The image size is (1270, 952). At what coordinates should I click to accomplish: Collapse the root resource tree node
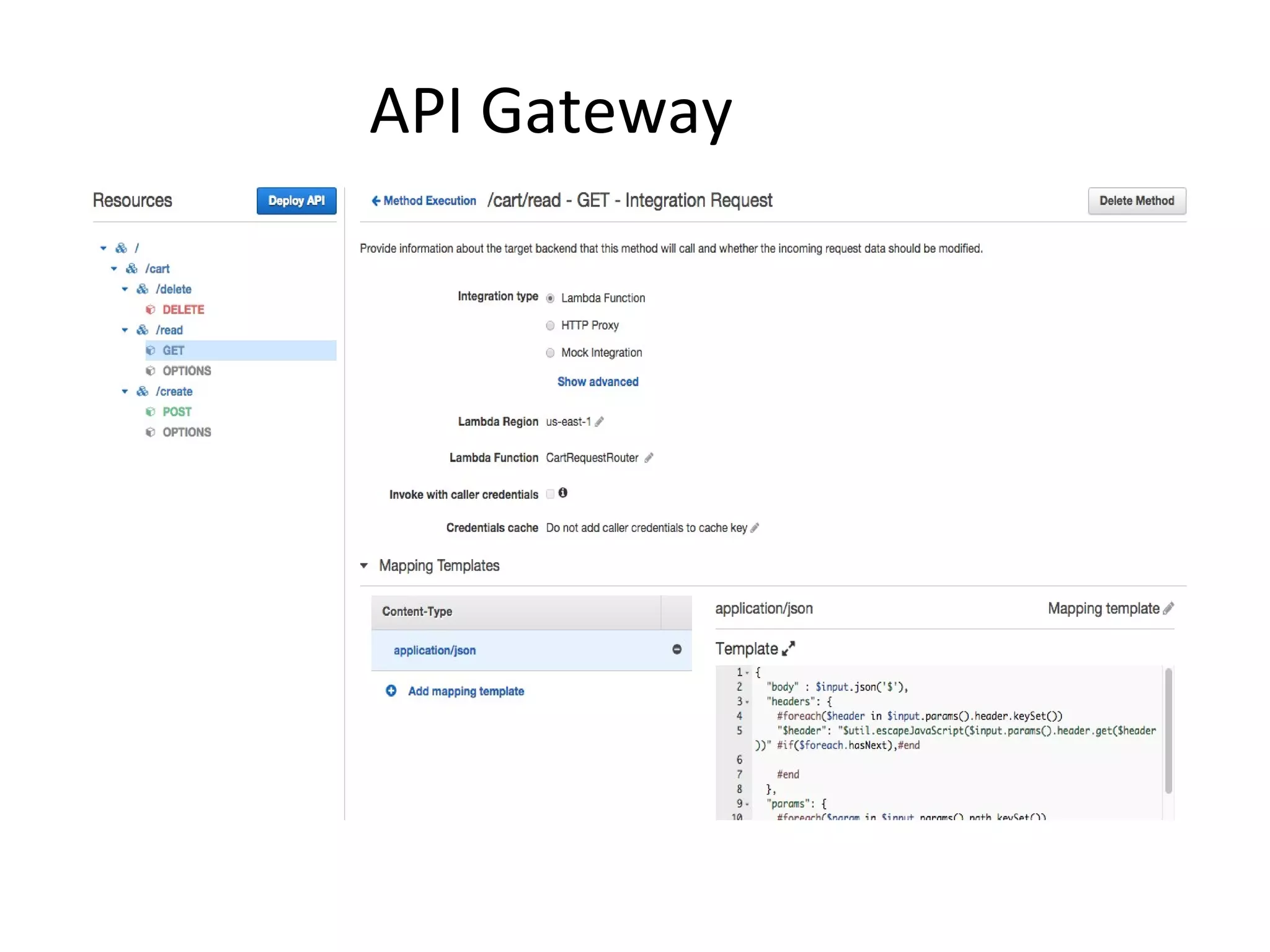(x=104, y=248)
